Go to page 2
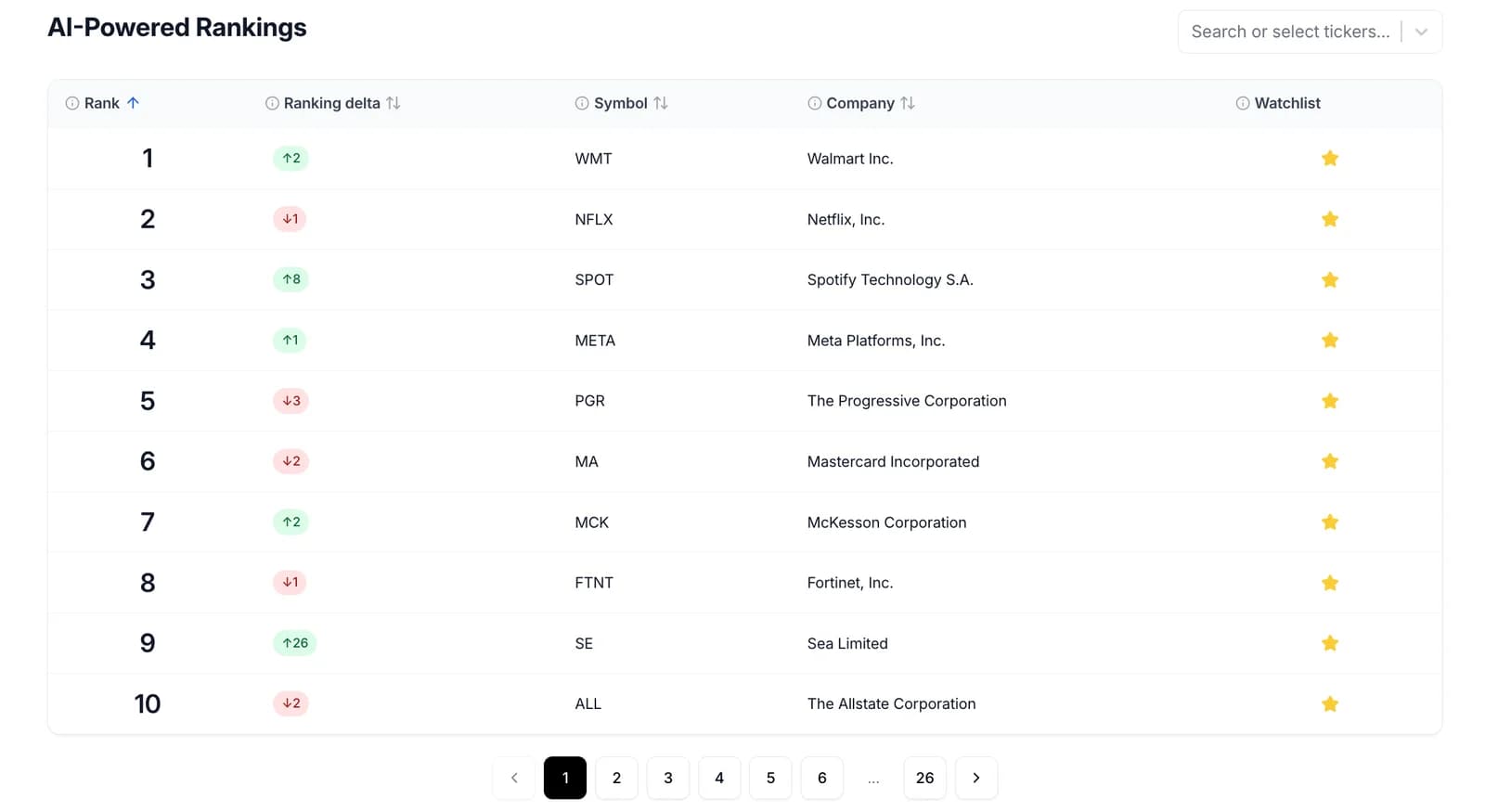 pyautogui.click(x=616, y=778)
